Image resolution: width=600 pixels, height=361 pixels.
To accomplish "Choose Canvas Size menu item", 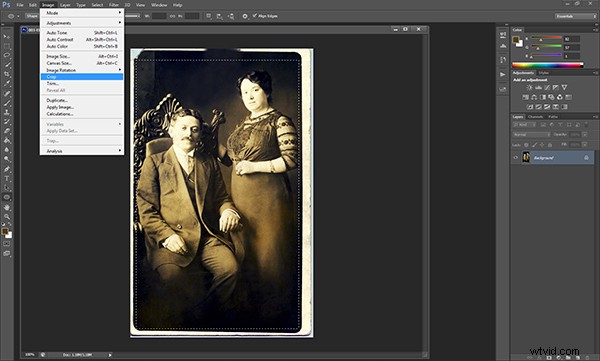I will click(x=82, y=63).
